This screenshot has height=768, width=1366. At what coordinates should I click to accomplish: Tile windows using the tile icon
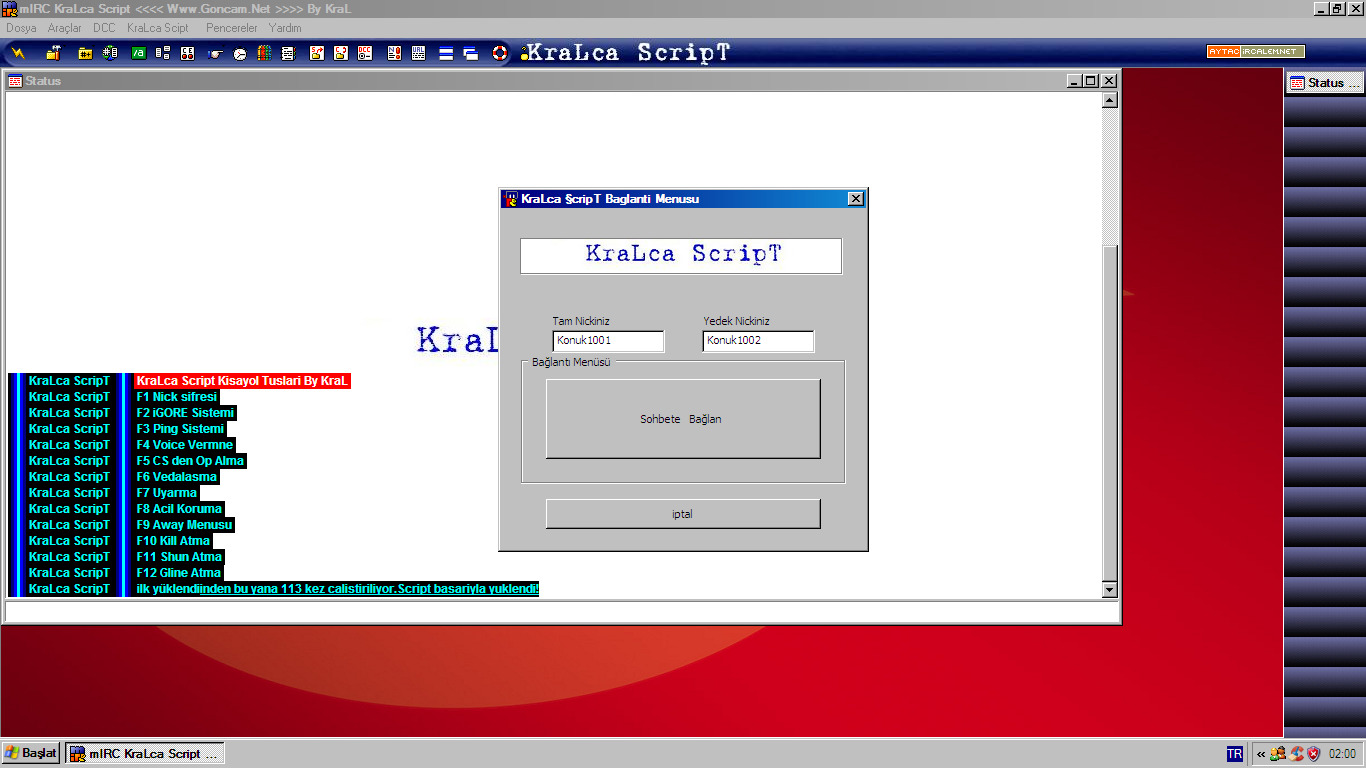[445, 54]
